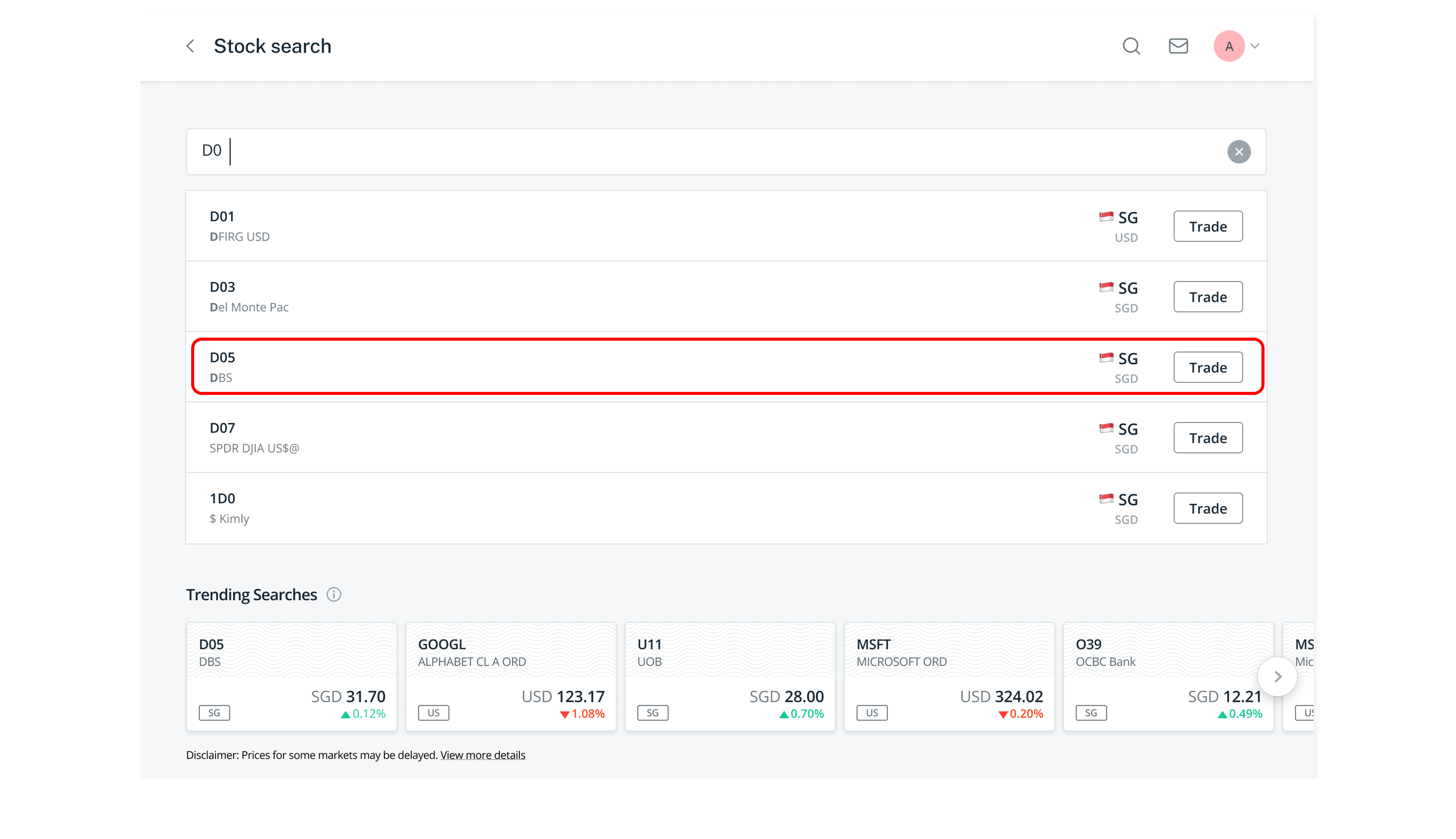The image size is (1456, 839).
Task: Click the Singapore flag in D03 row
Action: pos(1106,287)
